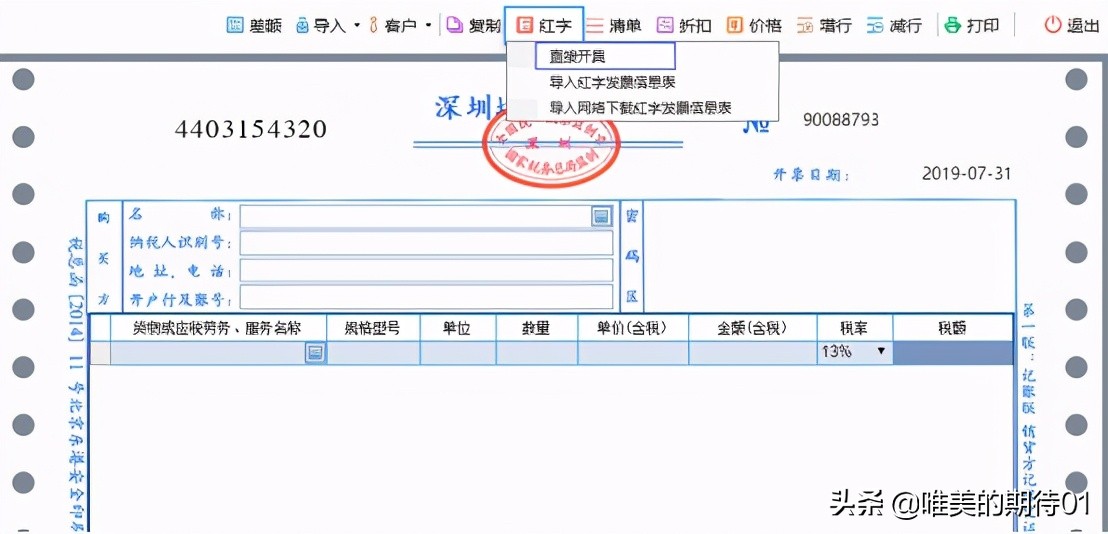The height and width of the screenshot is (534, 1108).
Task: Click the 差额 toolbar icon
Action: 236,25
